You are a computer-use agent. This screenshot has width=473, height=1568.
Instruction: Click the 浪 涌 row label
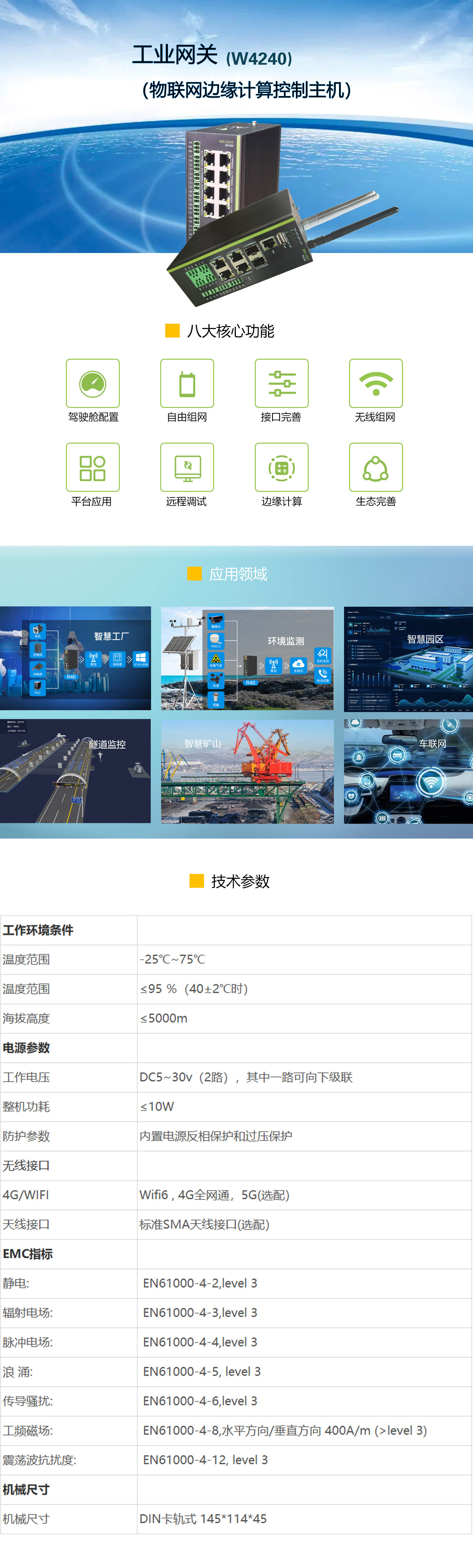click(x=18, y=1371)
